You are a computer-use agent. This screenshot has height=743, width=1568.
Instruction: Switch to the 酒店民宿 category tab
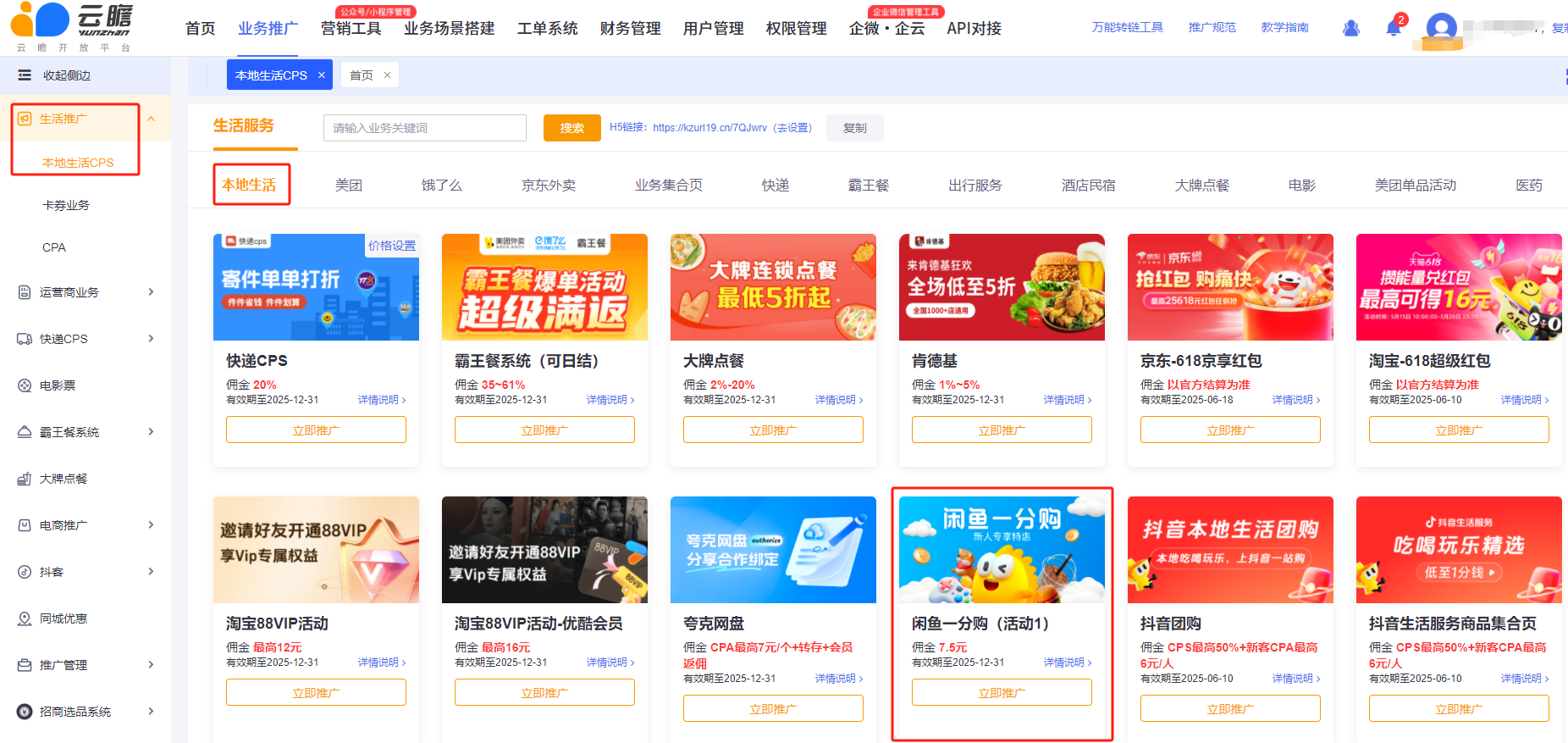click(x=1089, y=185)
